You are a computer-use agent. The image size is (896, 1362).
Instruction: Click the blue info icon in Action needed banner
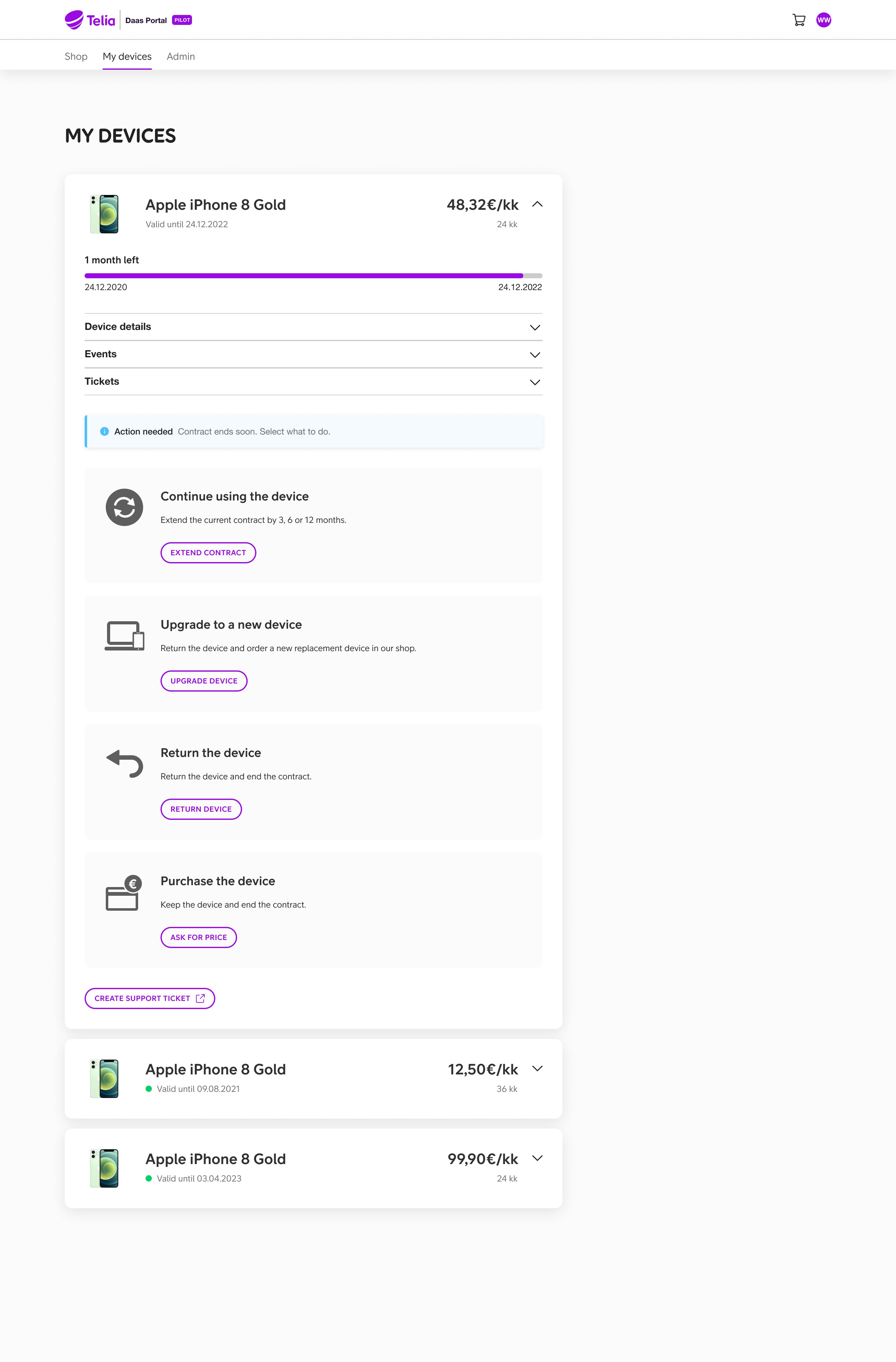click(104, 431)
